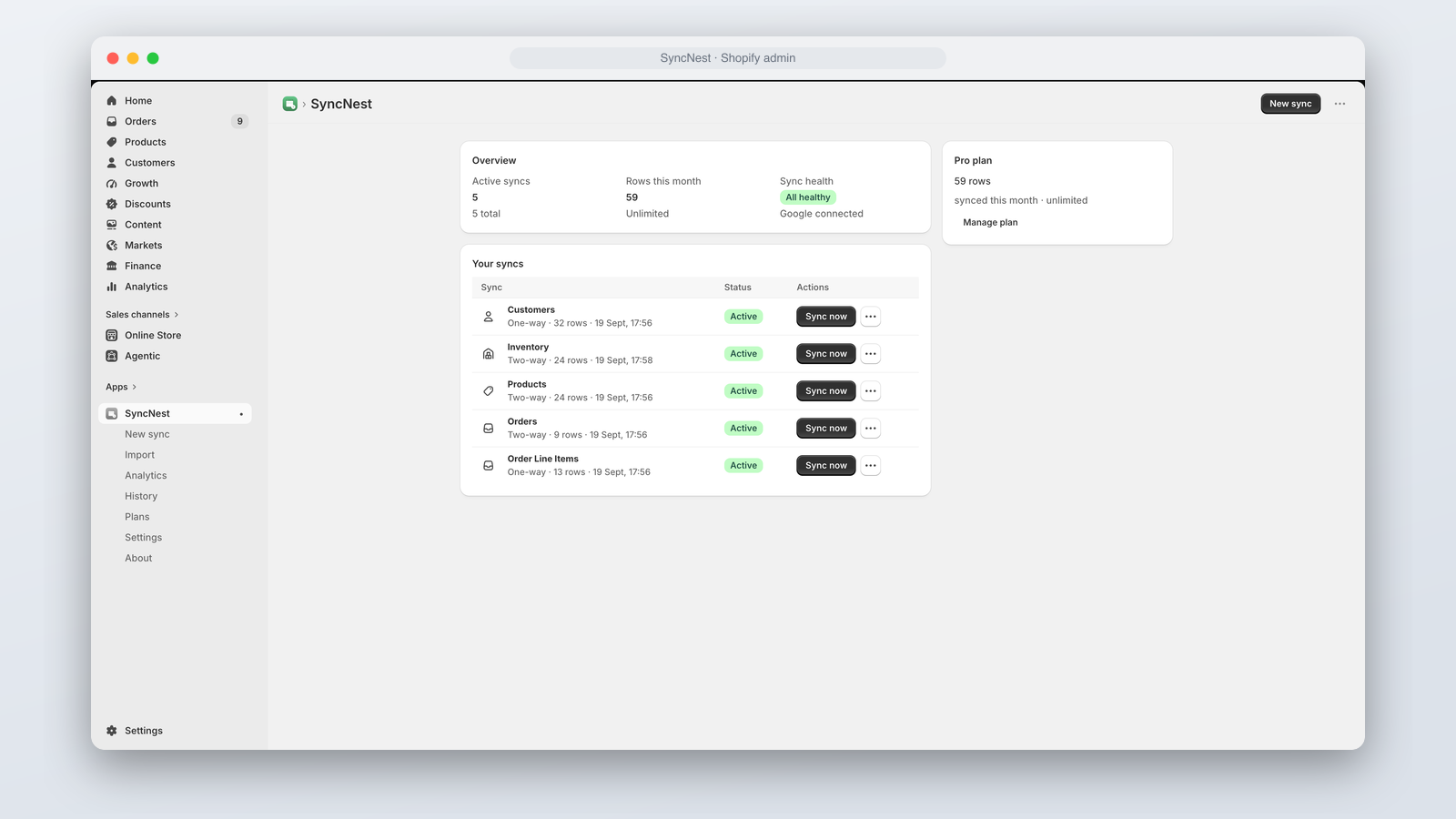The height and width of the screenshot is (819, 1456).
Task: Click the Customers person icon in sidebar
Action: (112, 163)
